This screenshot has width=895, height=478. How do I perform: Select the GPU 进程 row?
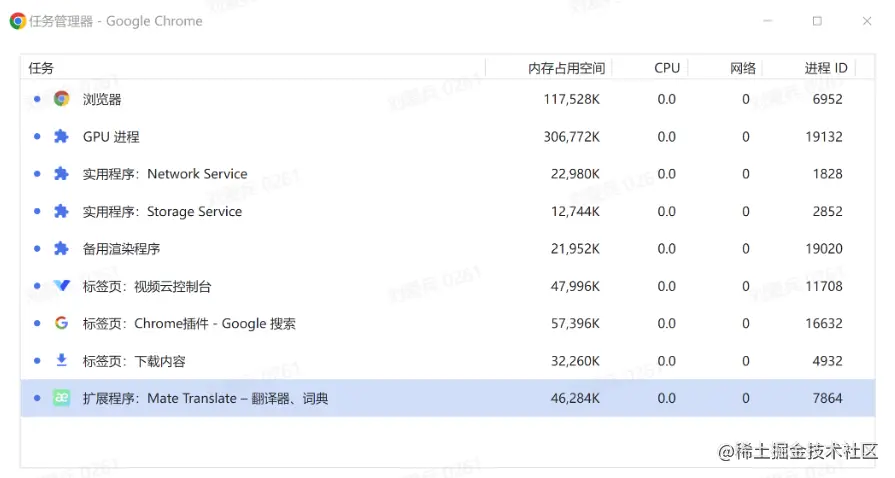point(448,136)
